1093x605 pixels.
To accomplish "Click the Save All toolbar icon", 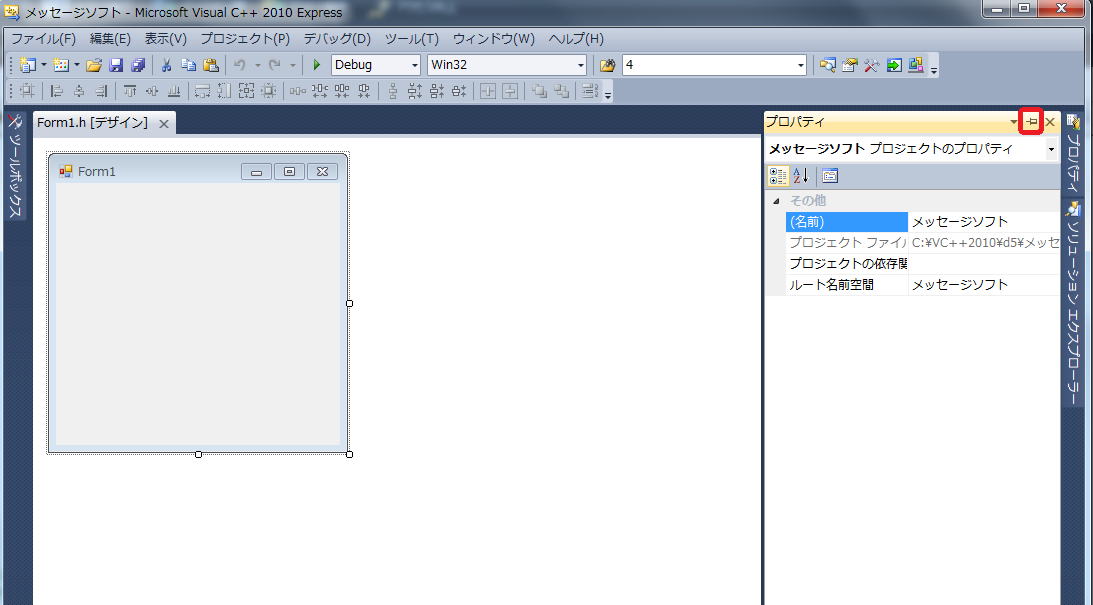I will 138,65.
